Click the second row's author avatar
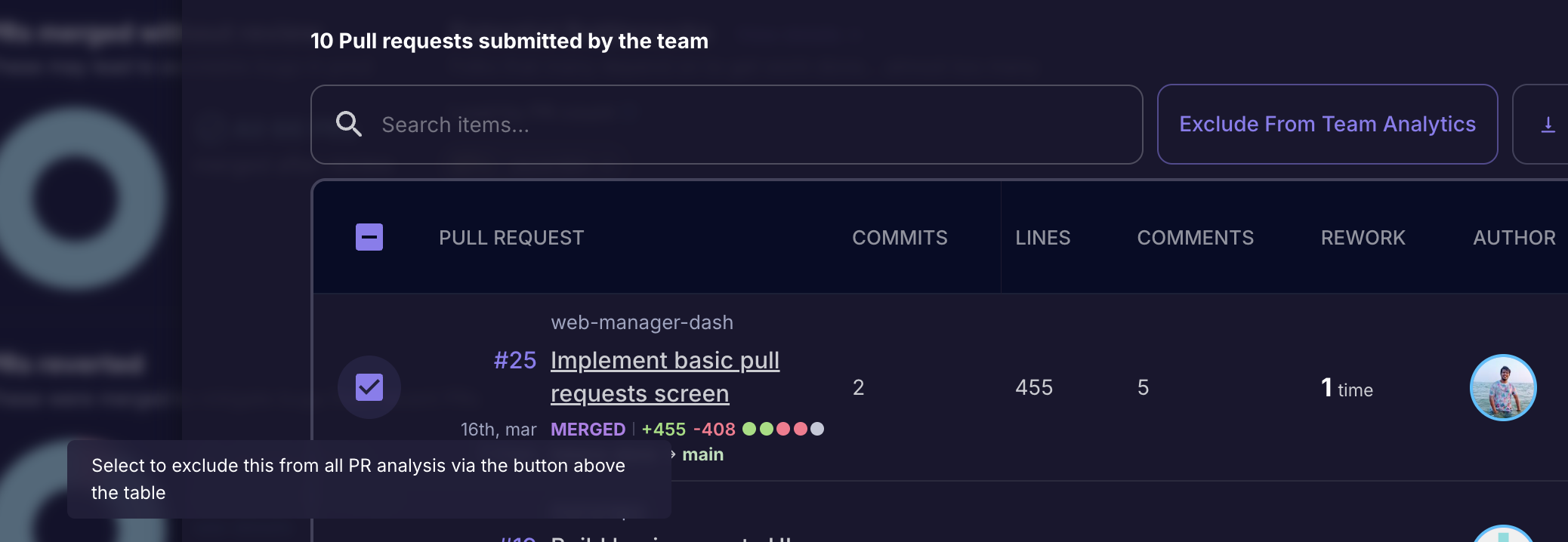Image resolution: width=1568 pixels, height=542 pixels. 1502,534
